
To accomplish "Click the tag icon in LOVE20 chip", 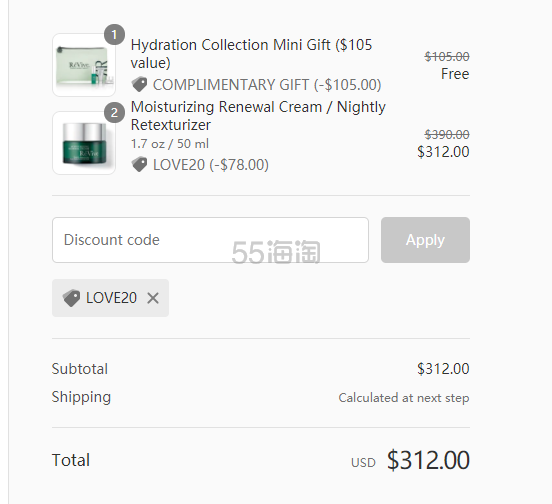I will (71, 298).
